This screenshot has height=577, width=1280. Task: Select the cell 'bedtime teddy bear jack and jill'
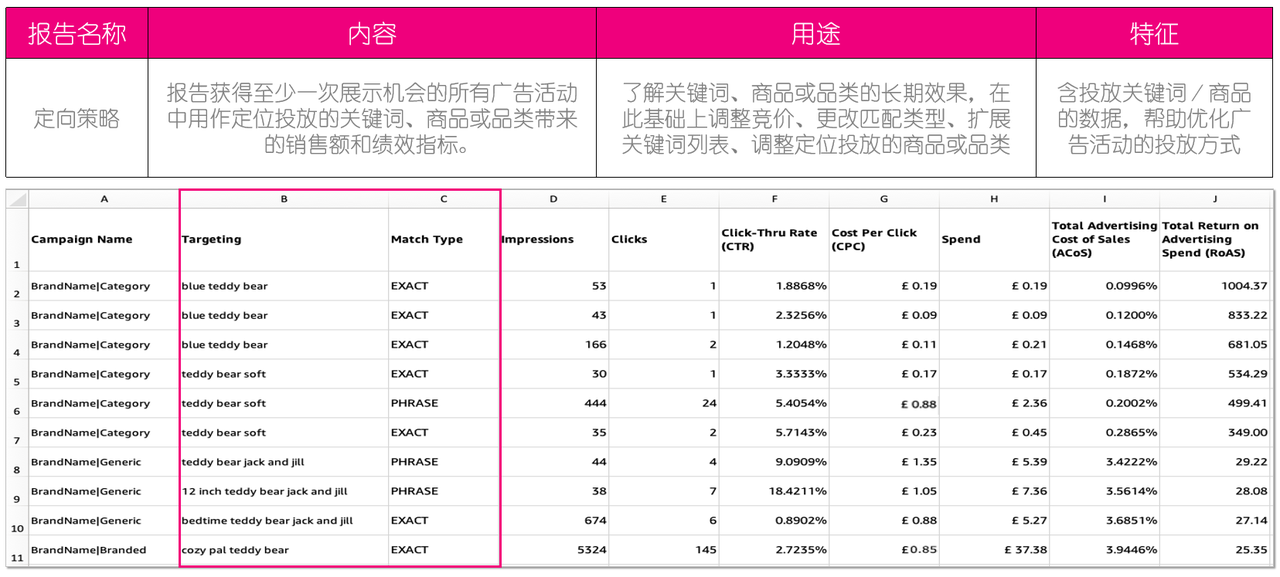(284, 521)
